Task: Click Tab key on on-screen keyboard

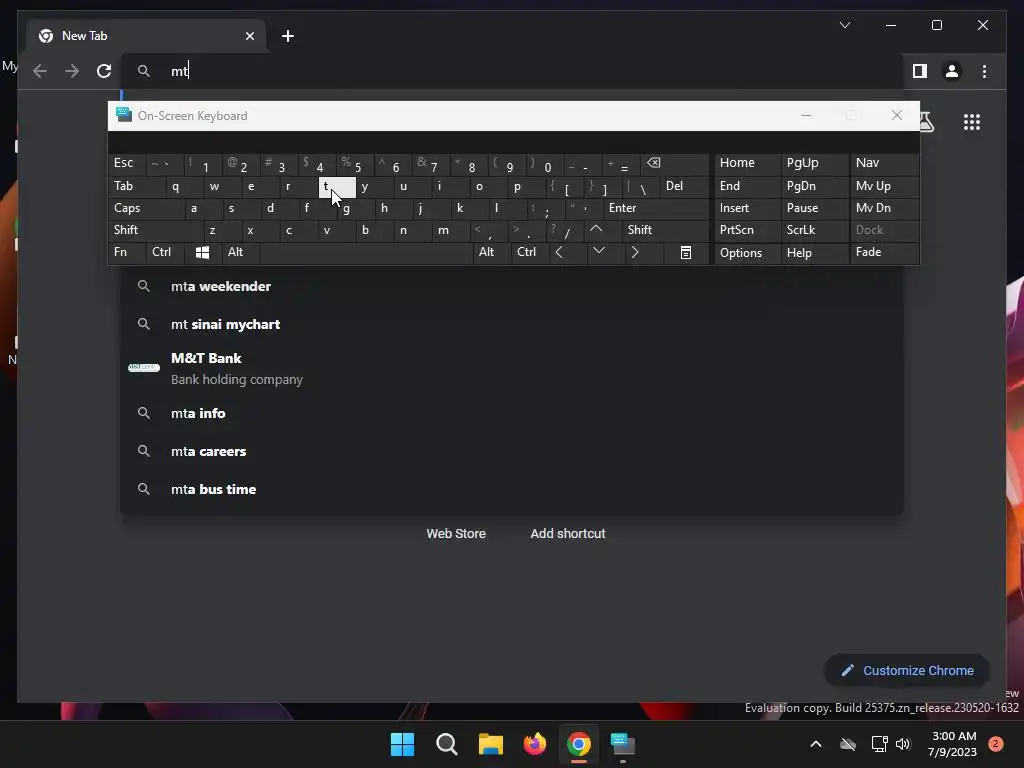Action: coord(137,186)
